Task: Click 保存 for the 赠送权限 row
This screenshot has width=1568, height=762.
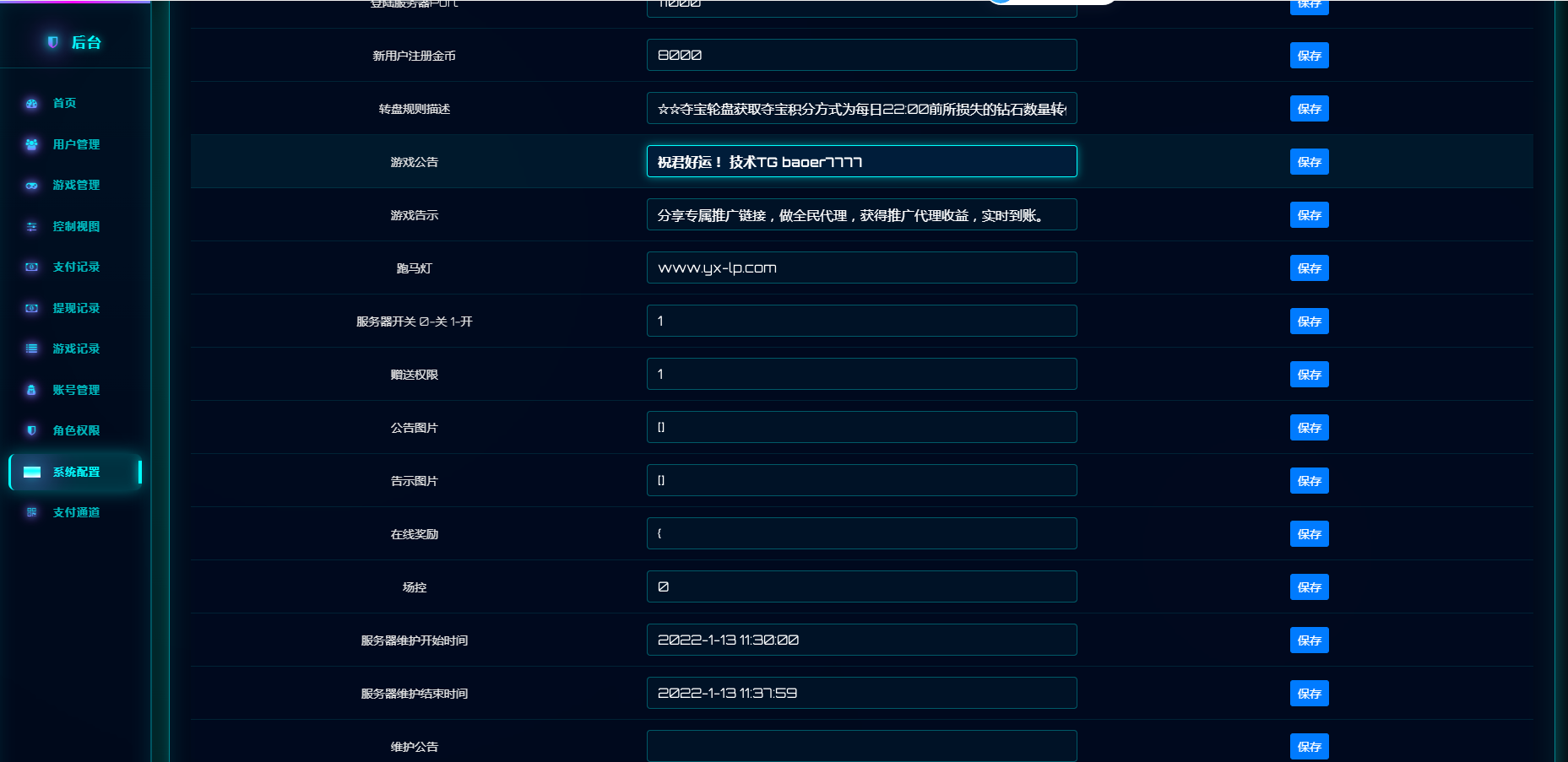Action: 1309,375
